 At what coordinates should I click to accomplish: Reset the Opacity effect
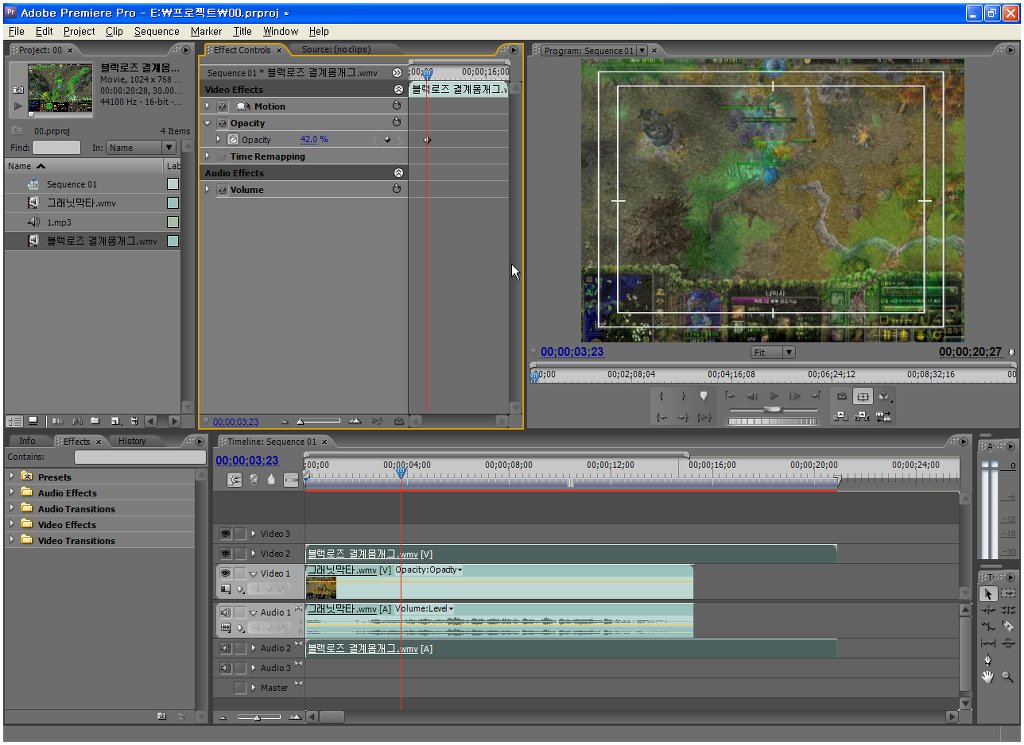tap(397, 123)
